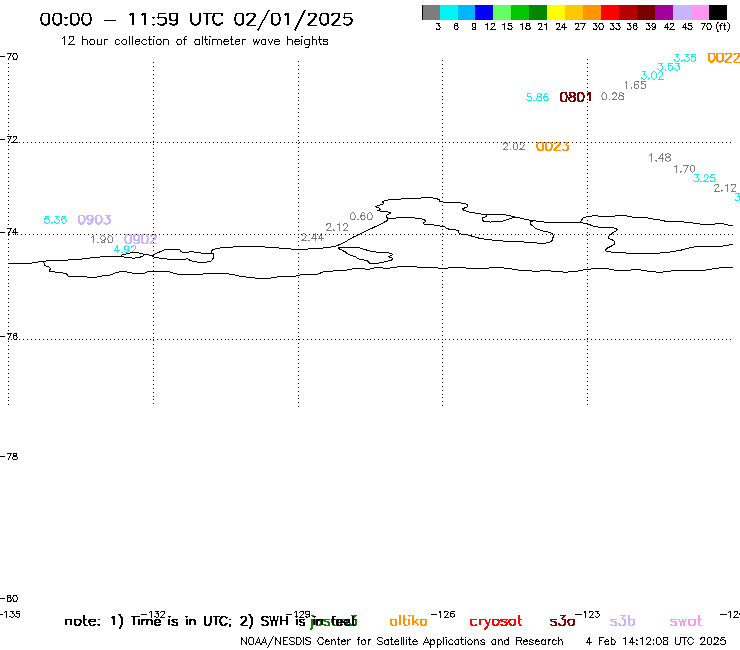
Task: Select the 'cryosat' satellite legend label
Action: pyautogui.click(x=496, y=621)
